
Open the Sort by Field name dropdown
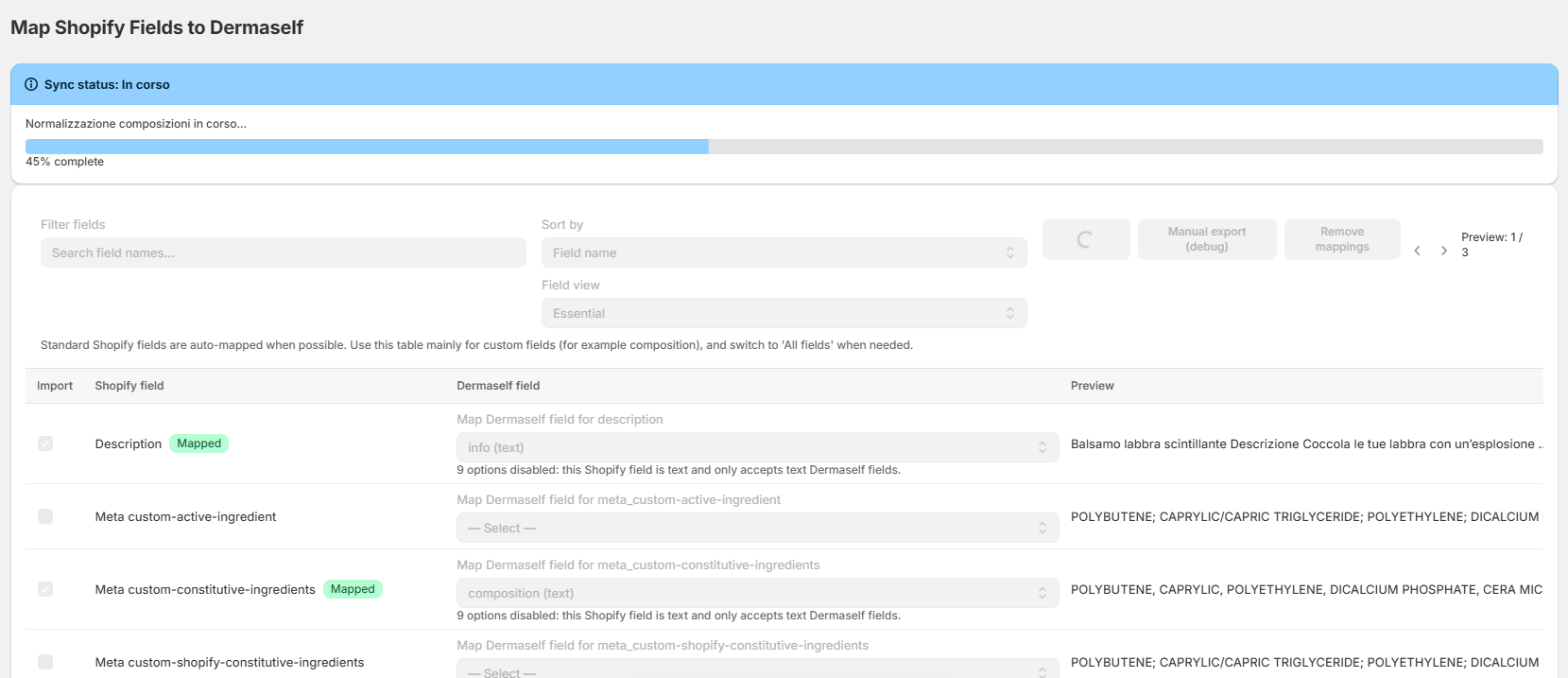point(784,253)
